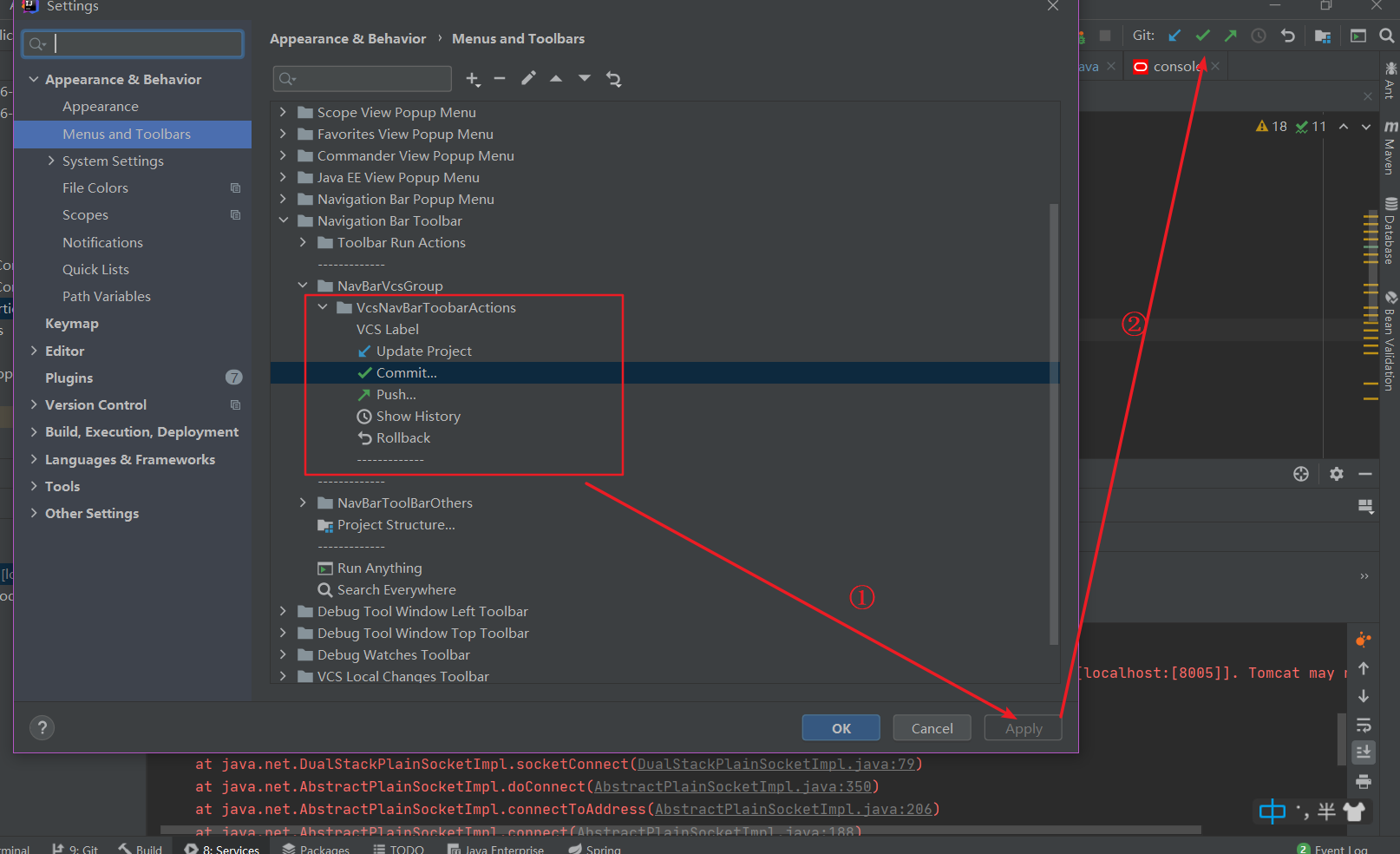Open Project Structure icon in main toolbar
The image size is (1400, 854).
[1323, 36]
